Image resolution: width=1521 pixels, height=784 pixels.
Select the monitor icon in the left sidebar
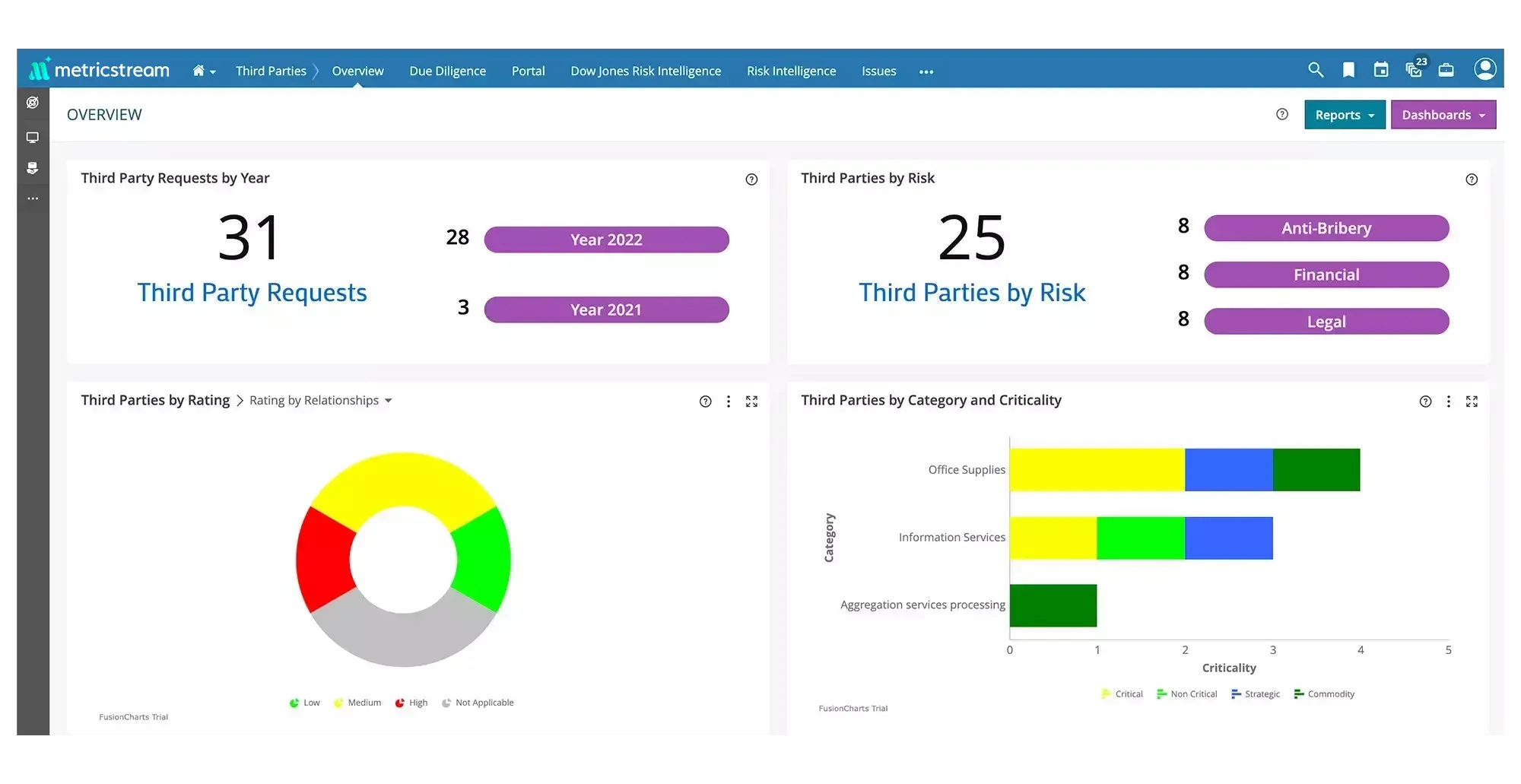click(x=33, y=138)
